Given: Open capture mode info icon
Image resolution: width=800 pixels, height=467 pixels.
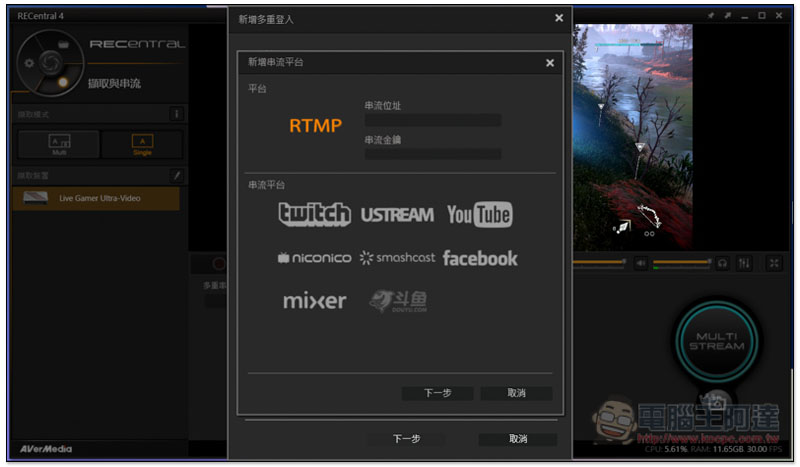Looking at the screenshot, I should tap(177, 114).
